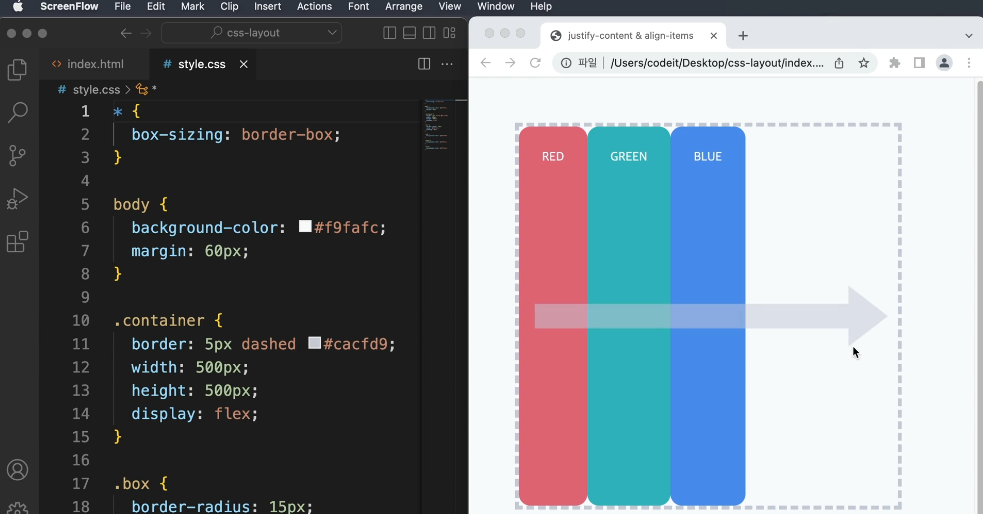Open the Arrange menu
983x514 pixels.
pos(403,6)
